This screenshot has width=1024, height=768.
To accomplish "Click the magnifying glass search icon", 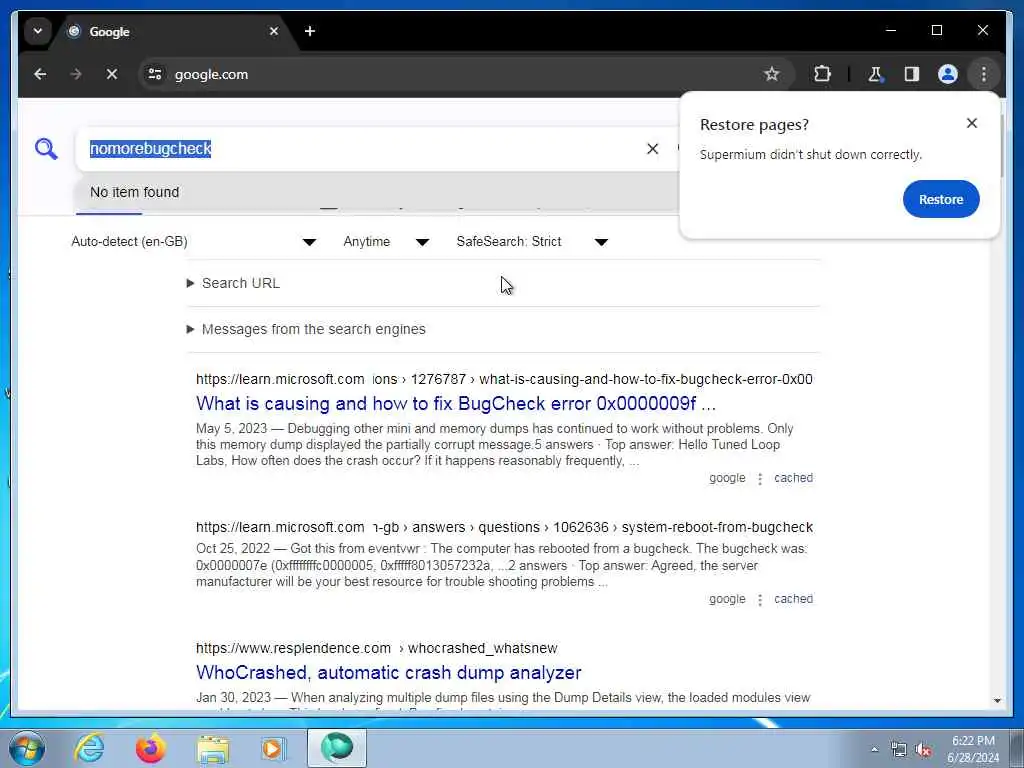I will [46, 149].
